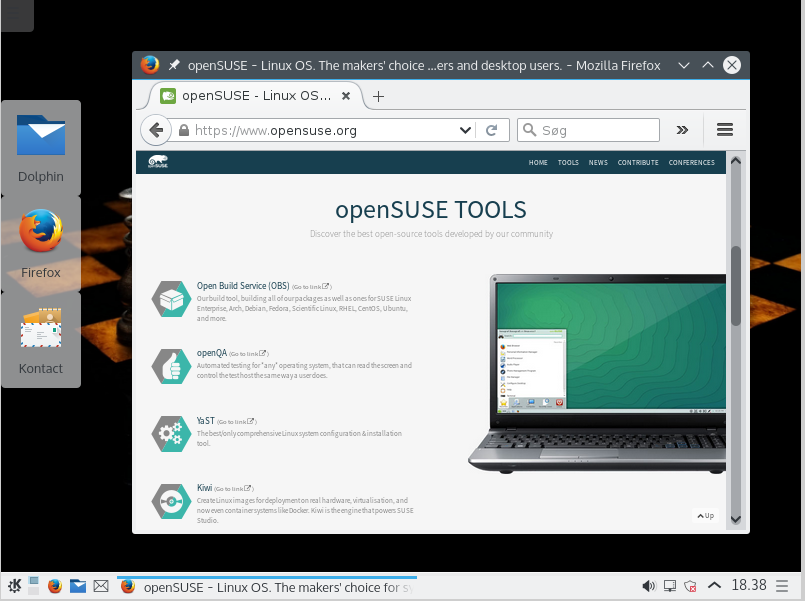The height and width of the screenshot is (601, 805).
Task: Toggle the pin window on all desktops icon
Action: tap(174, 65)
